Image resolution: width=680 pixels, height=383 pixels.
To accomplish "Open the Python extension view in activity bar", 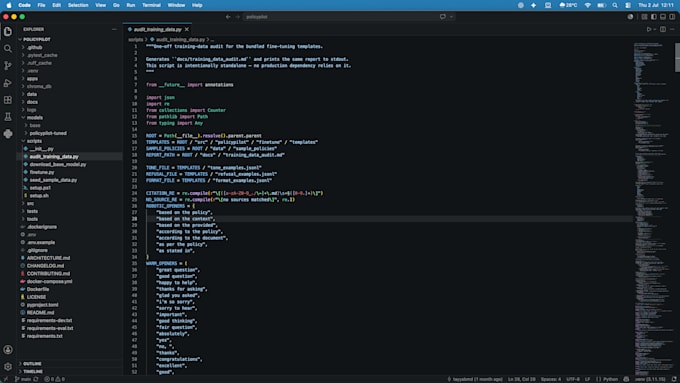I will pos(8,134).
